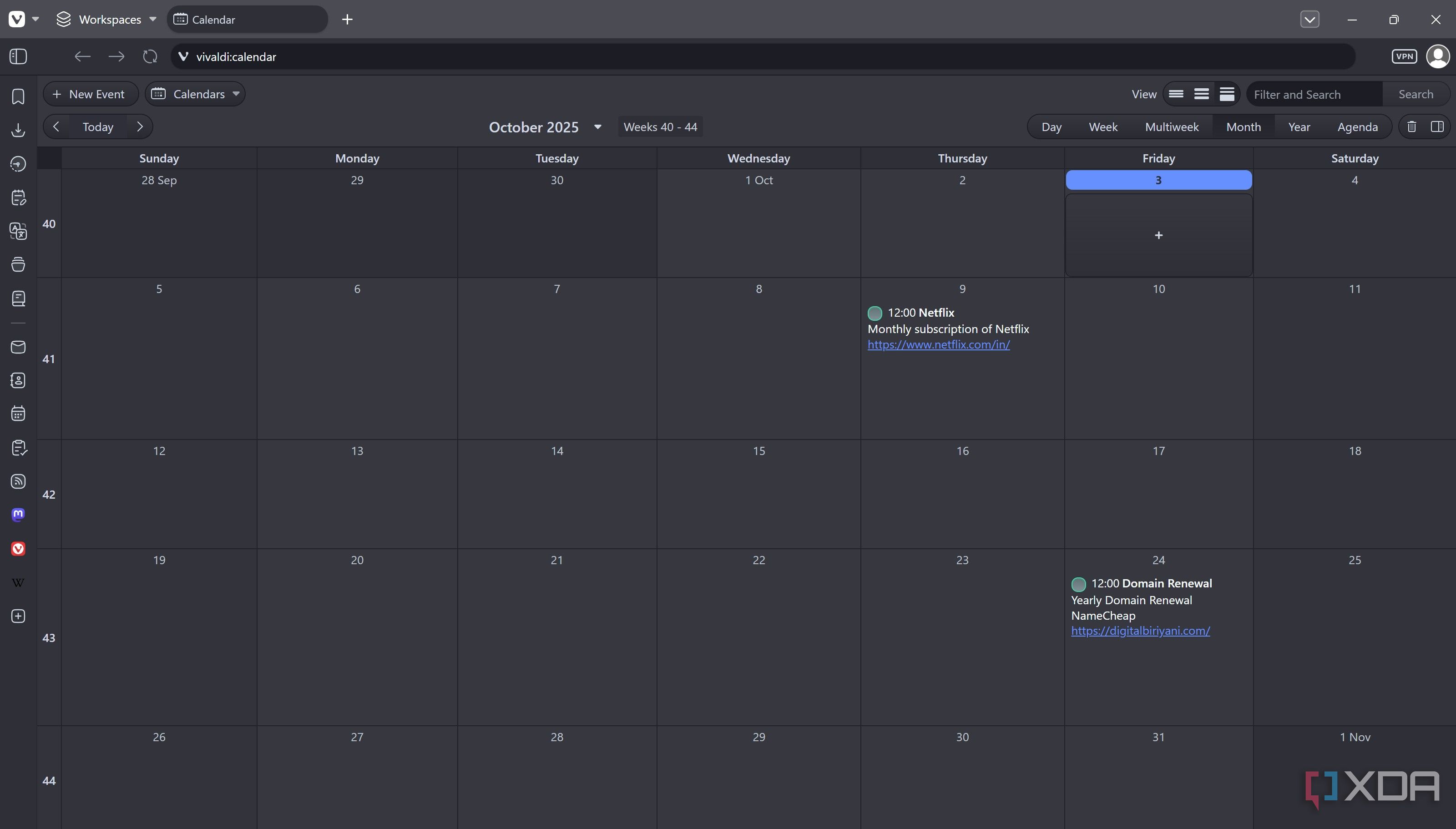
Task: Switch to the Agenda view
Action: pos(1358,126)
